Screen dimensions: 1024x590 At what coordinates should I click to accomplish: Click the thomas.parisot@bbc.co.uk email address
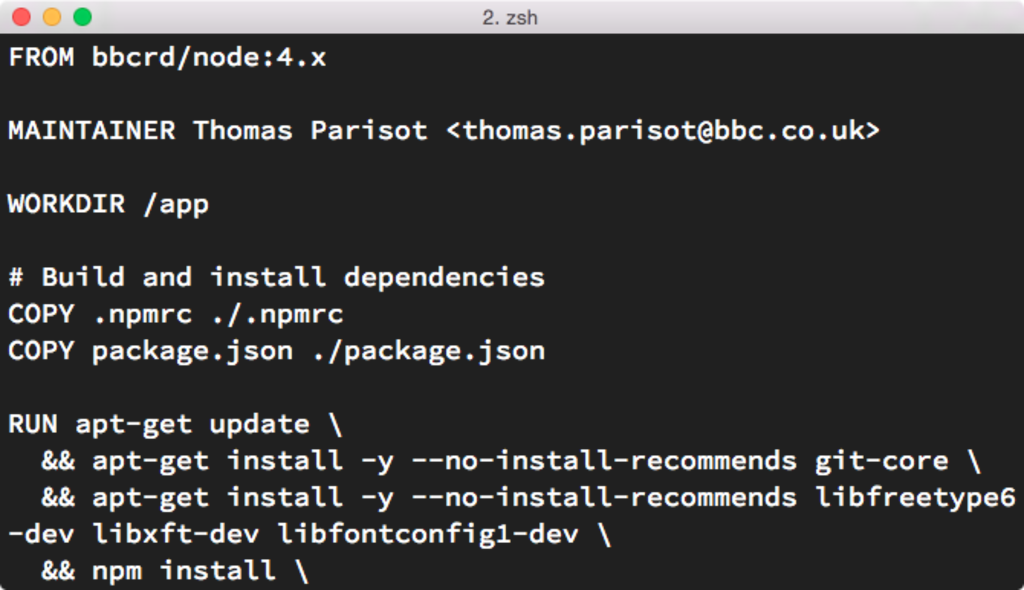[x=664, y=131]
